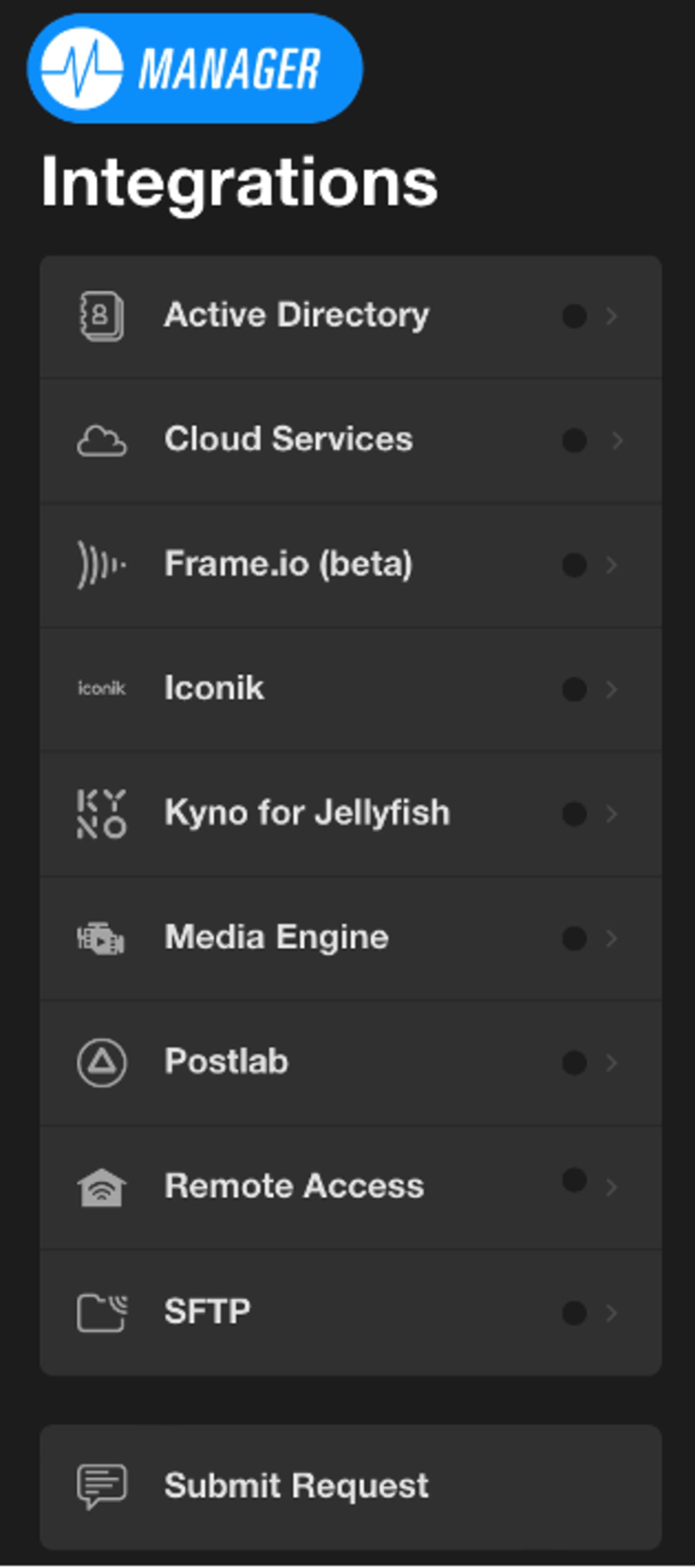
Task: Select the Postlab integration label
Action: (226, 1061)
